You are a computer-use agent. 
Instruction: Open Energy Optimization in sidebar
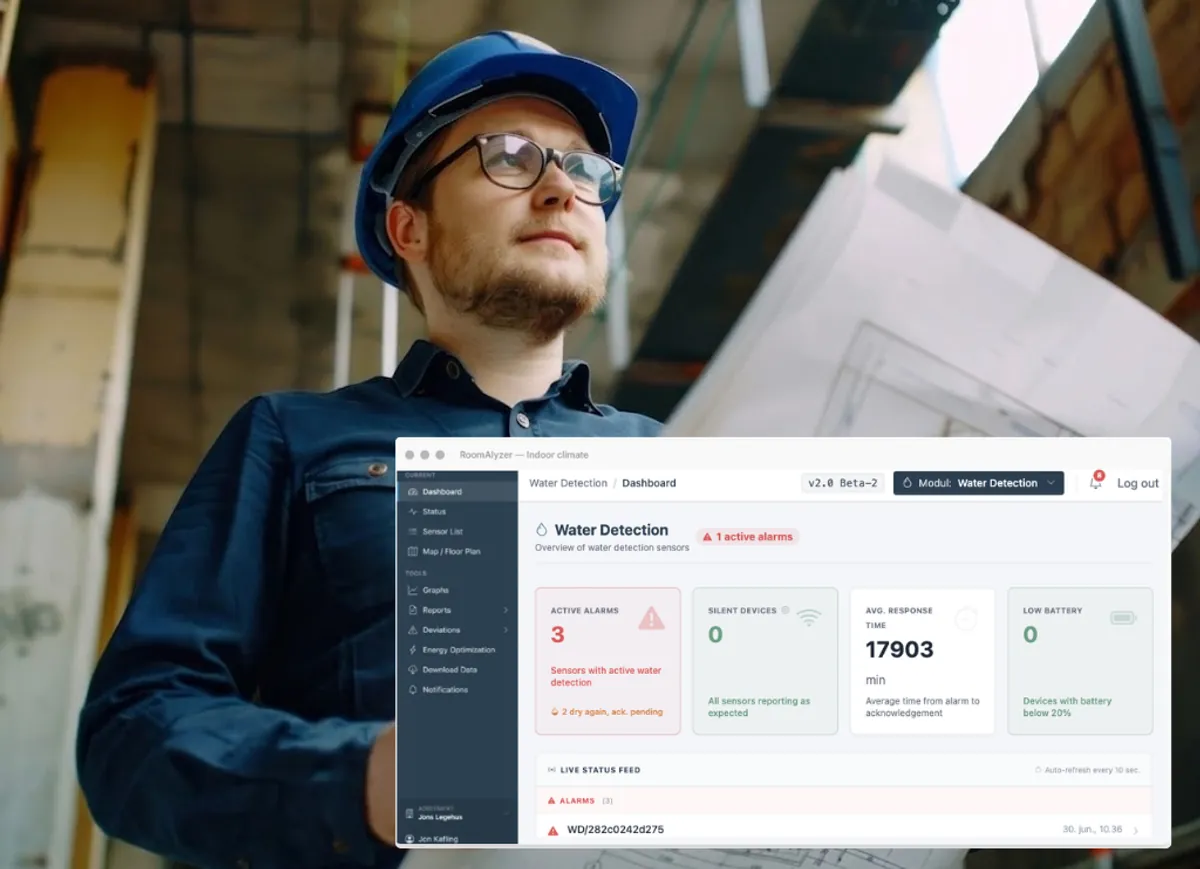[x=457, y=650]
